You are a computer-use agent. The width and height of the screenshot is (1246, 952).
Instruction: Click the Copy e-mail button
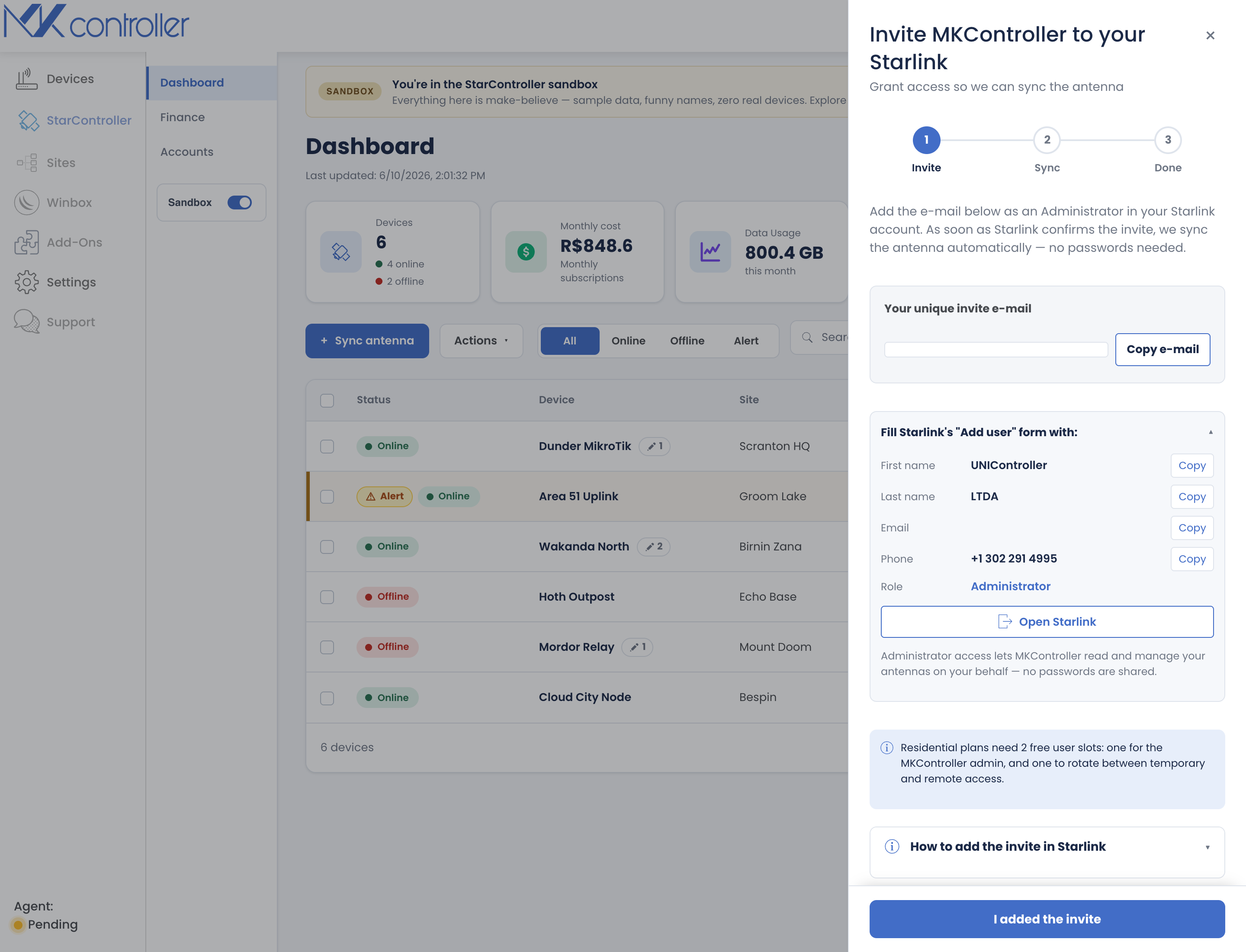[1162, 349]
